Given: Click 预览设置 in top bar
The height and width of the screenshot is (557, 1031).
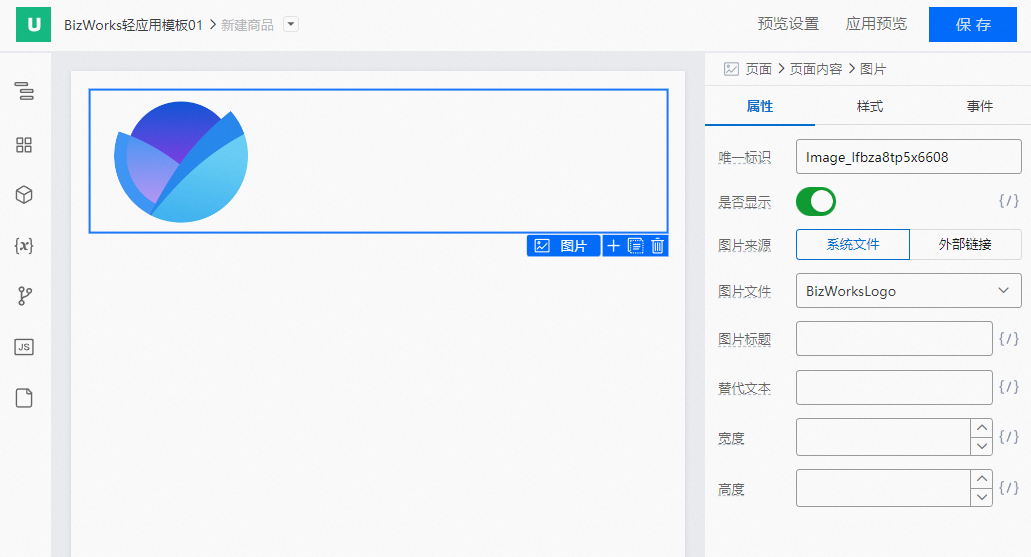Looking at the screenshot, I should [x=788, y=24].
